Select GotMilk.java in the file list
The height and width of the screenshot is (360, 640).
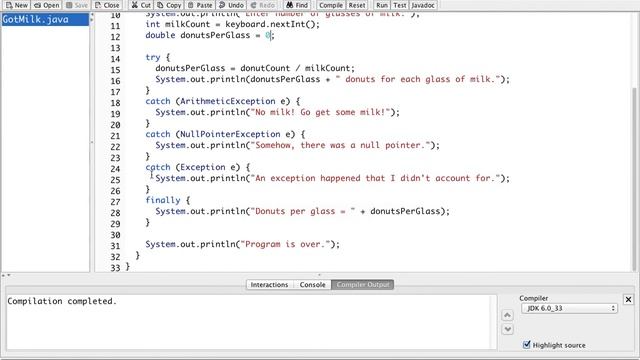(x=45, y=19)
